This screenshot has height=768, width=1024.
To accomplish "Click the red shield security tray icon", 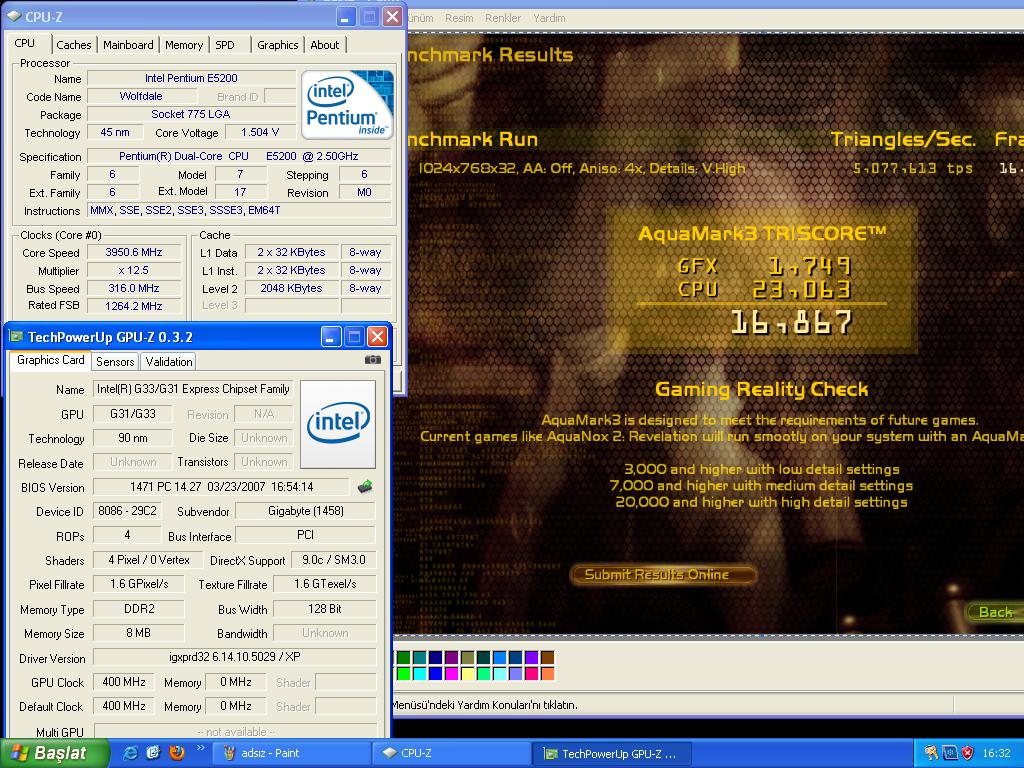I will [968, 753].
